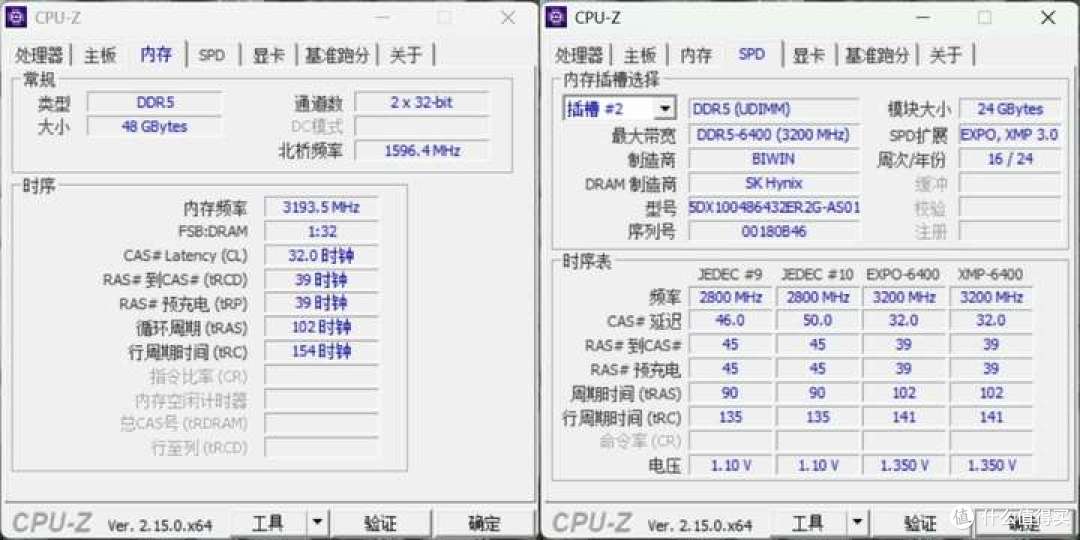Click the DDR5-6400 (3200 MHz) bandwidth field
This screenshot has height=540, width=1080.
click(x=774, y=134)
